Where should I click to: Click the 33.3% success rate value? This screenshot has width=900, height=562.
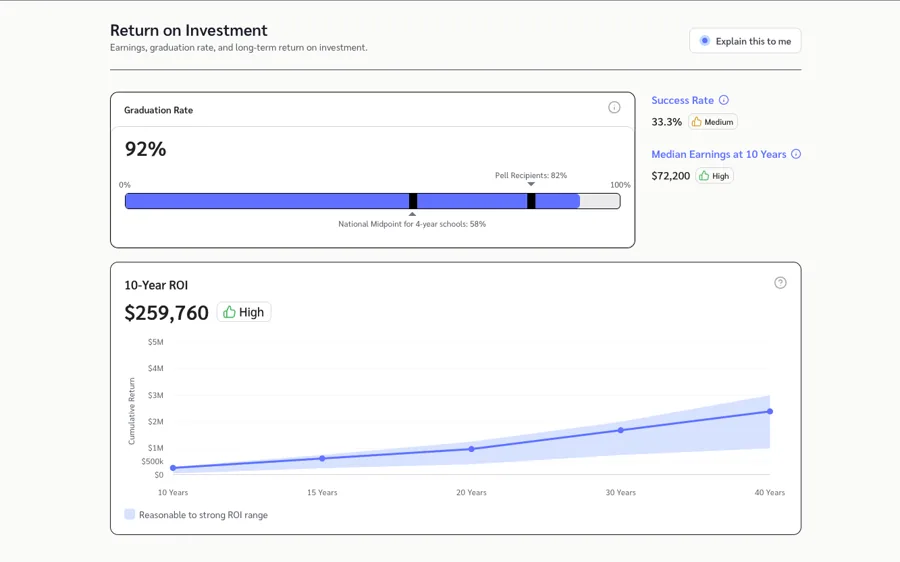(x=666, y=122)
